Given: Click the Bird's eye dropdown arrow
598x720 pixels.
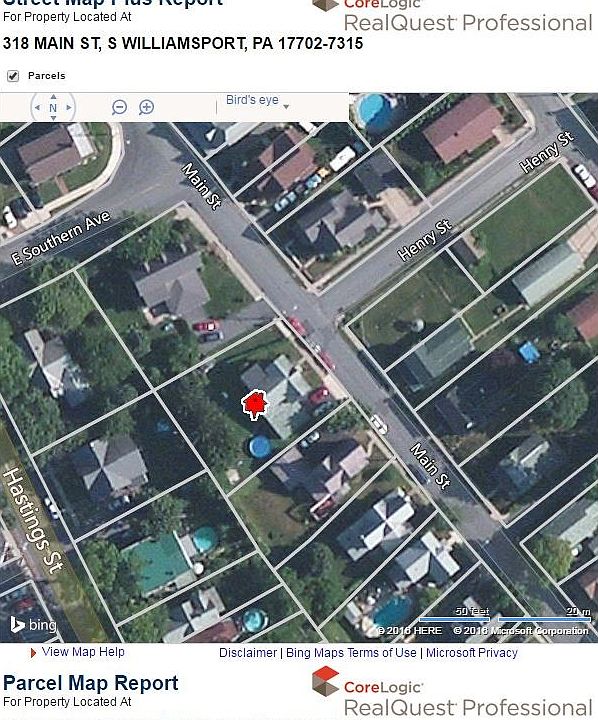Looking at the screenshot, I should [x=286, y=107].
